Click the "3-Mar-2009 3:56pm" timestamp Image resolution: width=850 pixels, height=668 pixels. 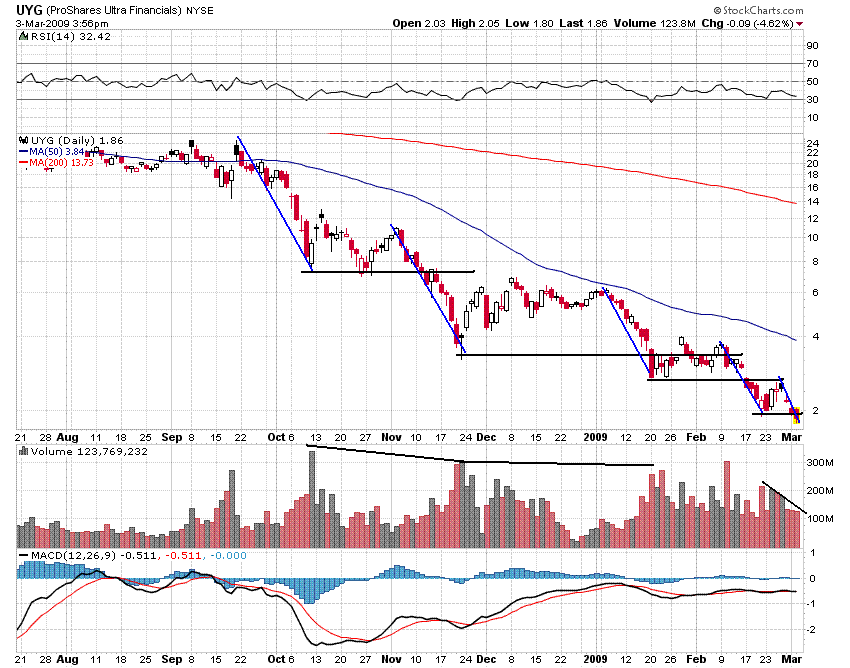pos(62,24)
